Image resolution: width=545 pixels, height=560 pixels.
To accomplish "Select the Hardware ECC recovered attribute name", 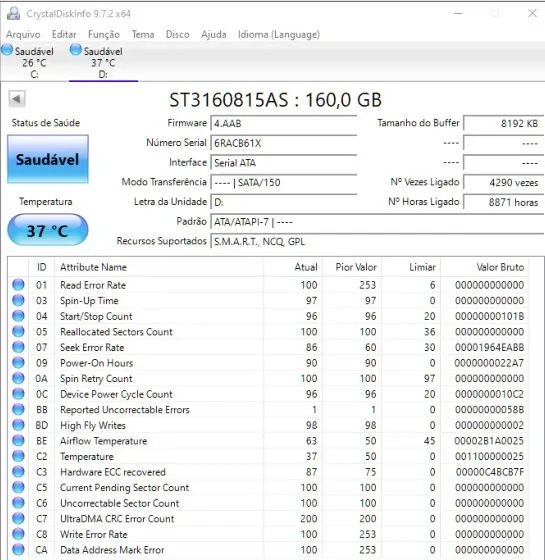I will (x=113, y=472).
